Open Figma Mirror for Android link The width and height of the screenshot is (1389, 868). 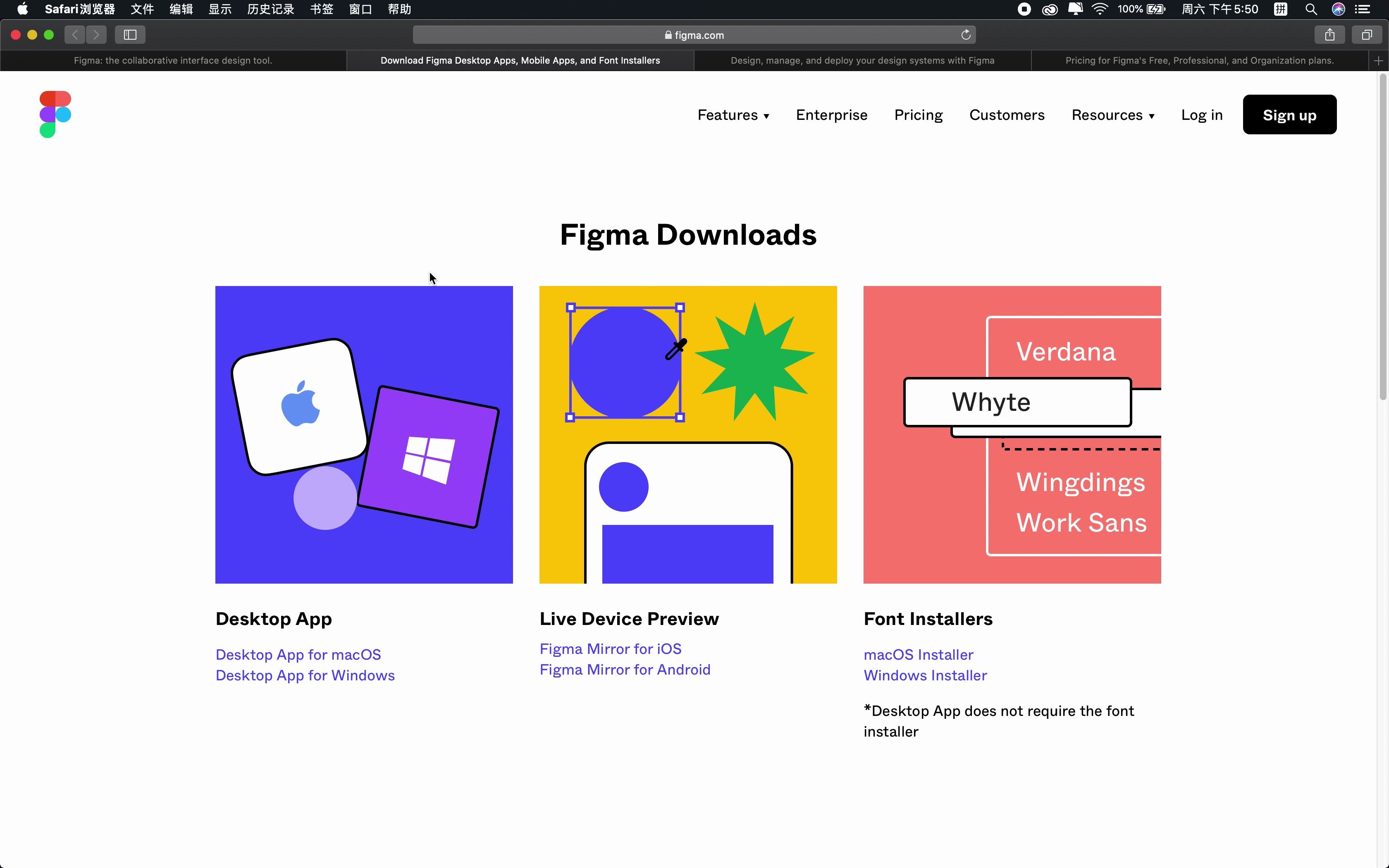pos(625,669)
